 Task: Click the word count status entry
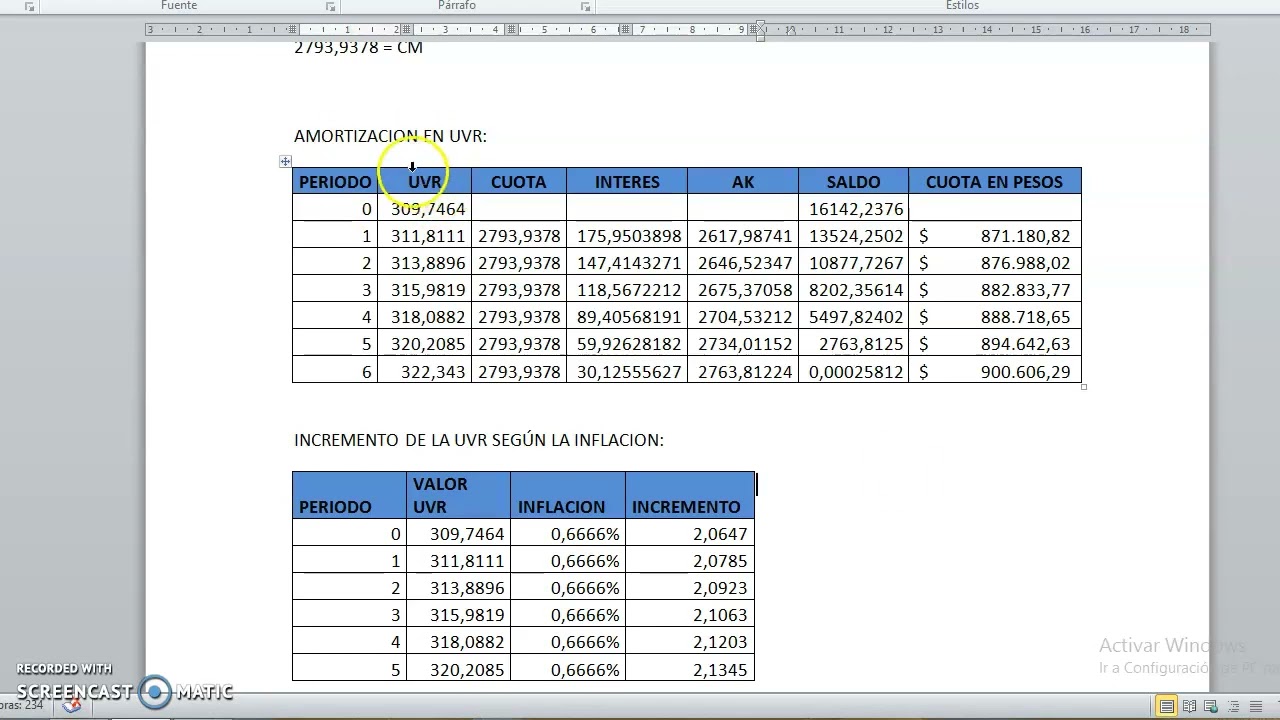coord(22,706)
